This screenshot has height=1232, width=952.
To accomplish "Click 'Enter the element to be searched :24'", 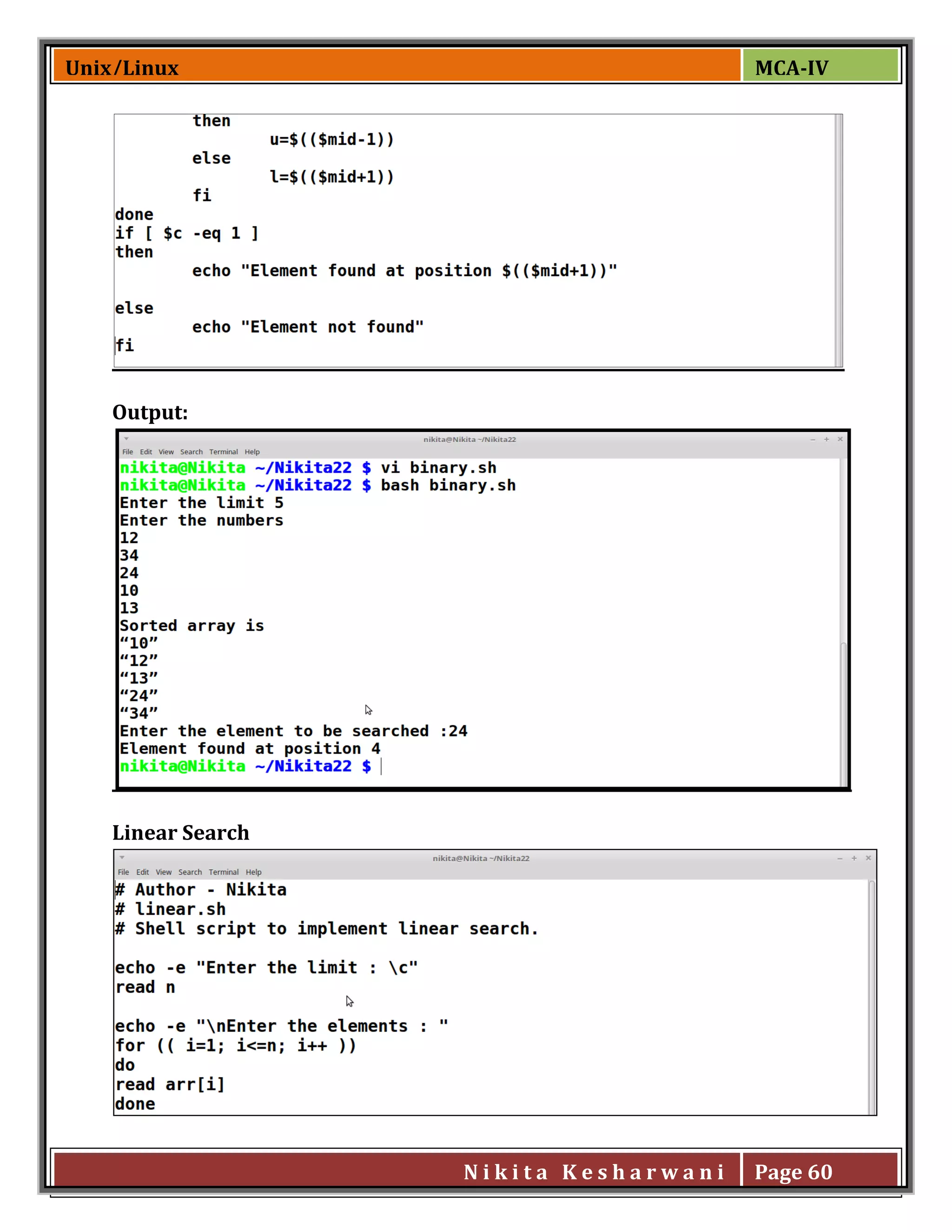I will coord(293,731).
